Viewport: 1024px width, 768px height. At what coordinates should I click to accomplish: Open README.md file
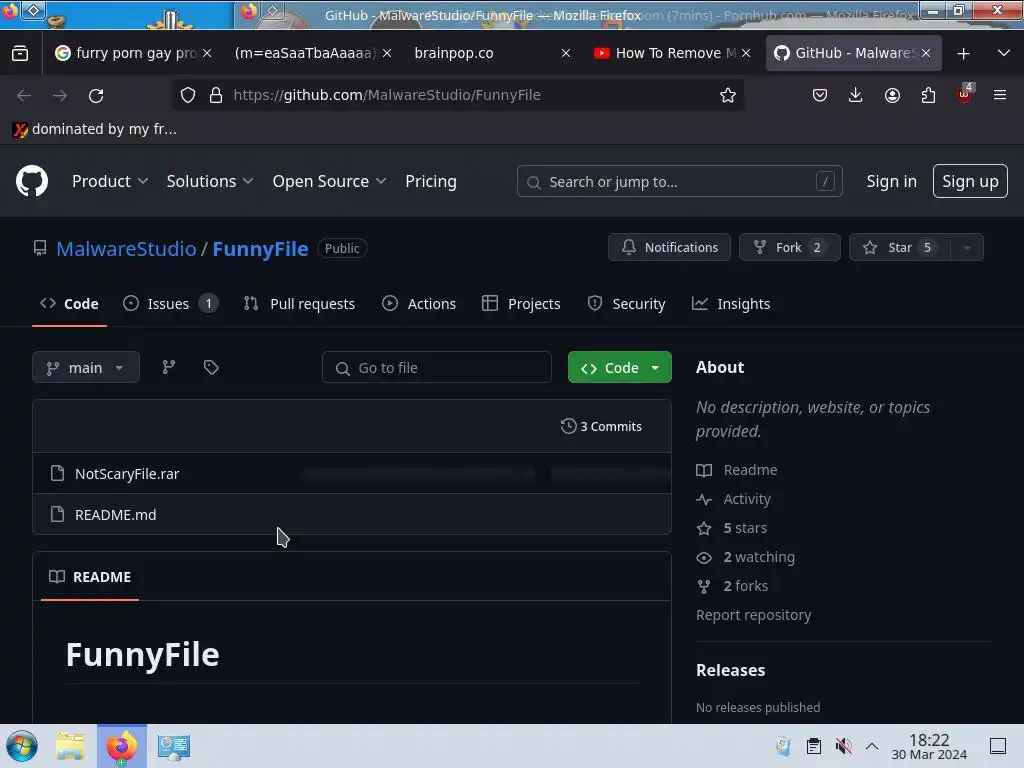(x=116, y=515)
